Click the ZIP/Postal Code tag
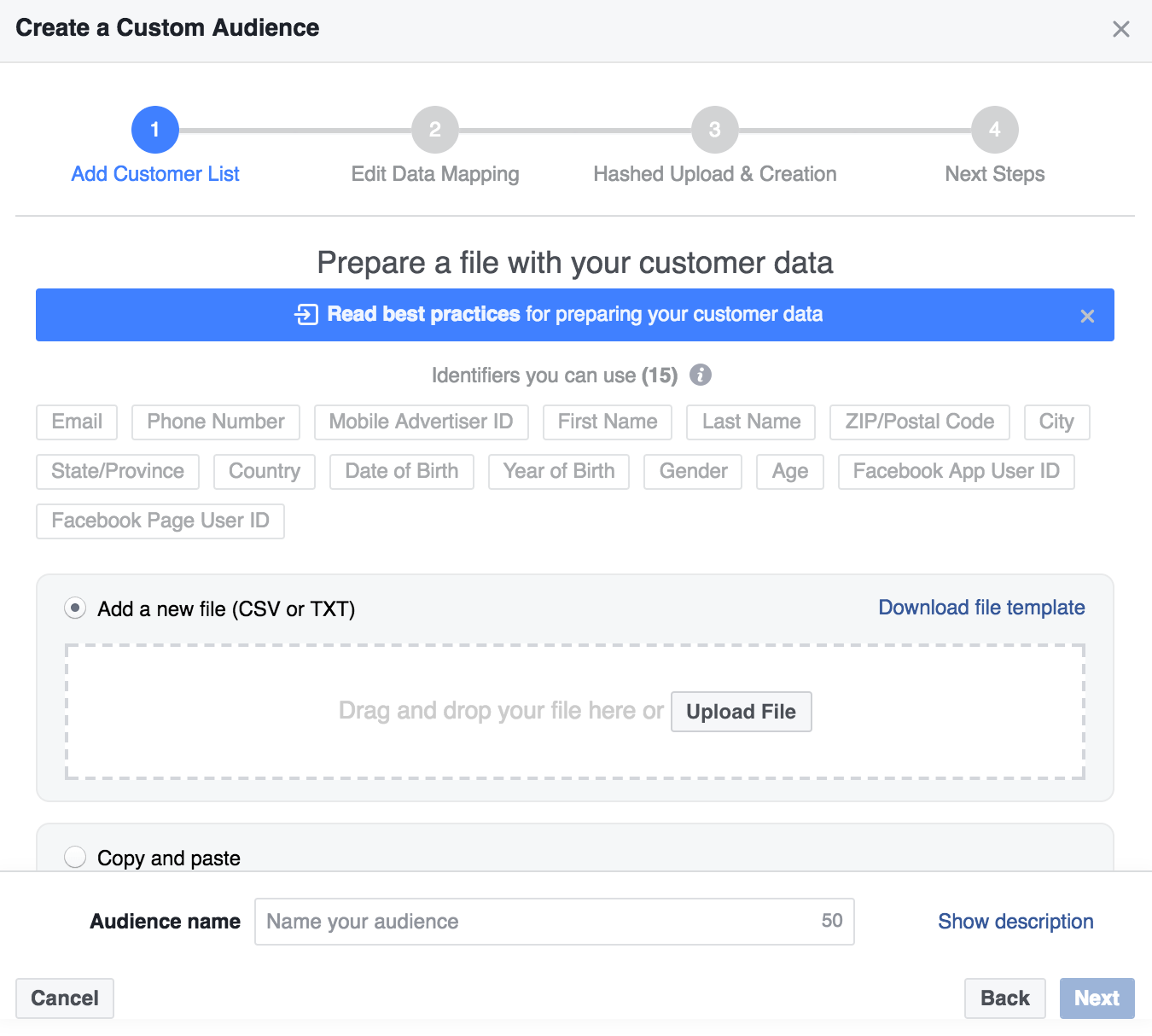 click(x=920, y=422)
